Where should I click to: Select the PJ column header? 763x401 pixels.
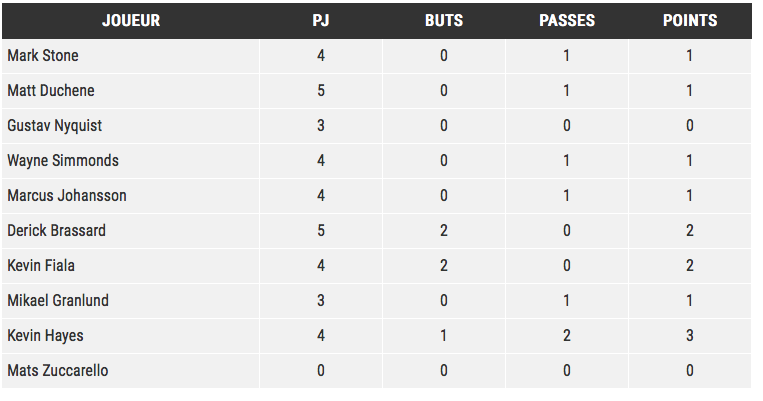(321, 20)
